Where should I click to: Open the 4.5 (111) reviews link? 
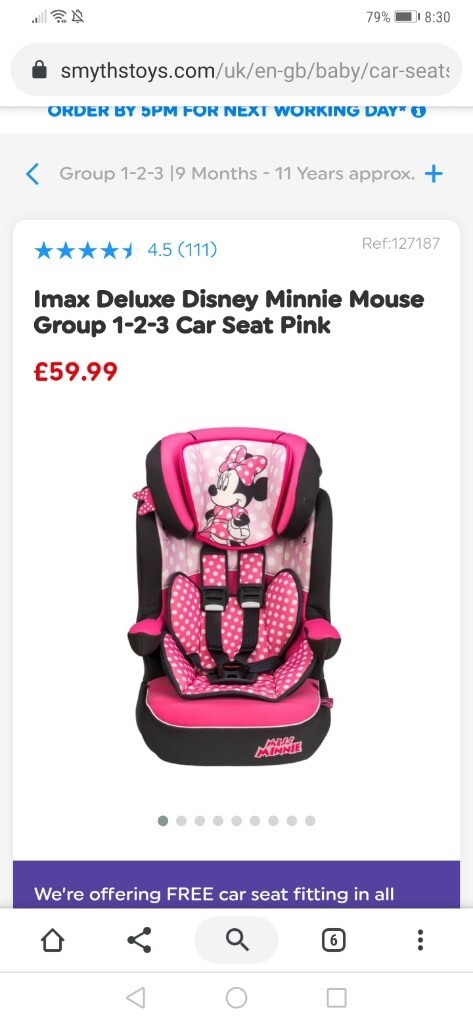182,249
